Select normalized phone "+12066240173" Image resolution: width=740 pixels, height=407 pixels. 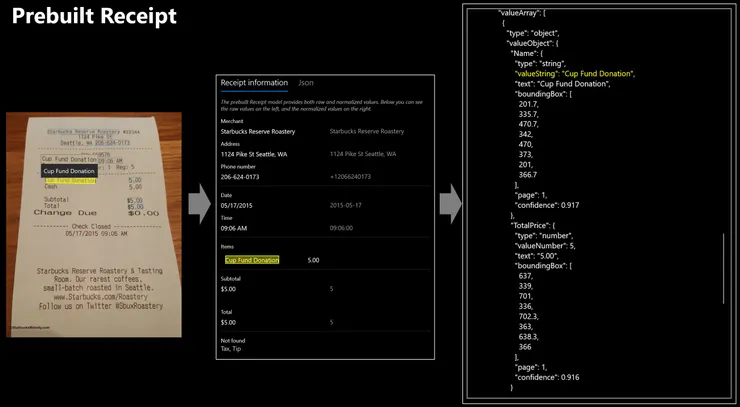pyautogui.click(x=350, y=177)
